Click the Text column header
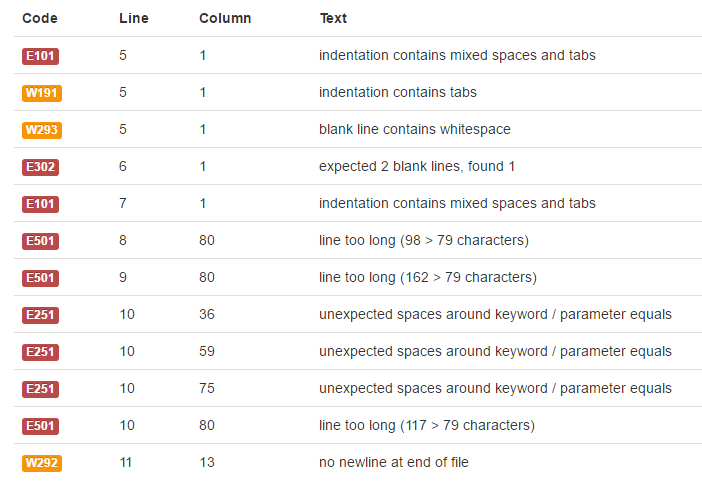702x500 pixels. (333, 18)
